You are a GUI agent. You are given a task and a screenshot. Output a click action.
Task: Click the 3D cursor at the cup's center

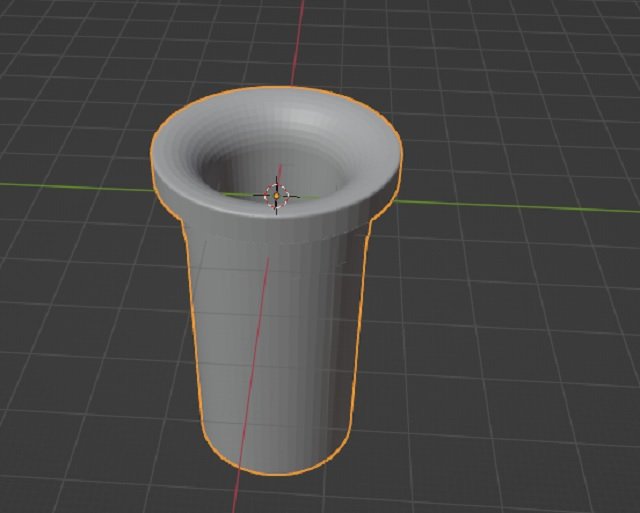(277, 195)
